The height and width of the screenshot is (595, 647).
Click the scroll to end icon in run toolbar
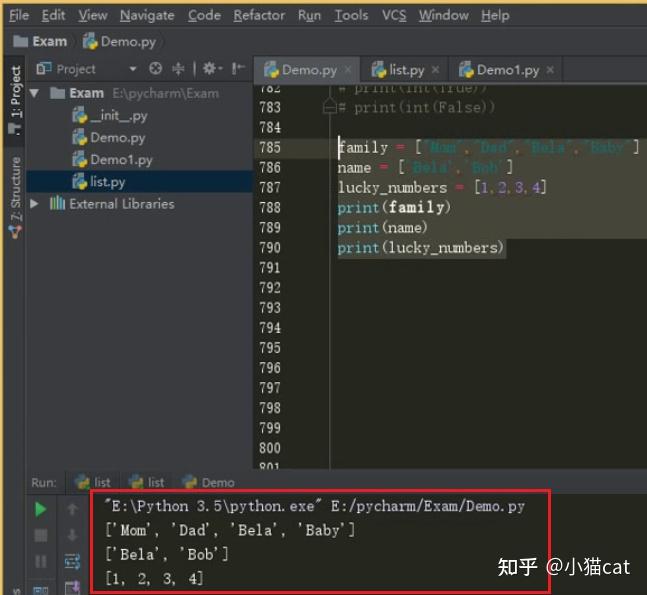(x=72, y=588)
